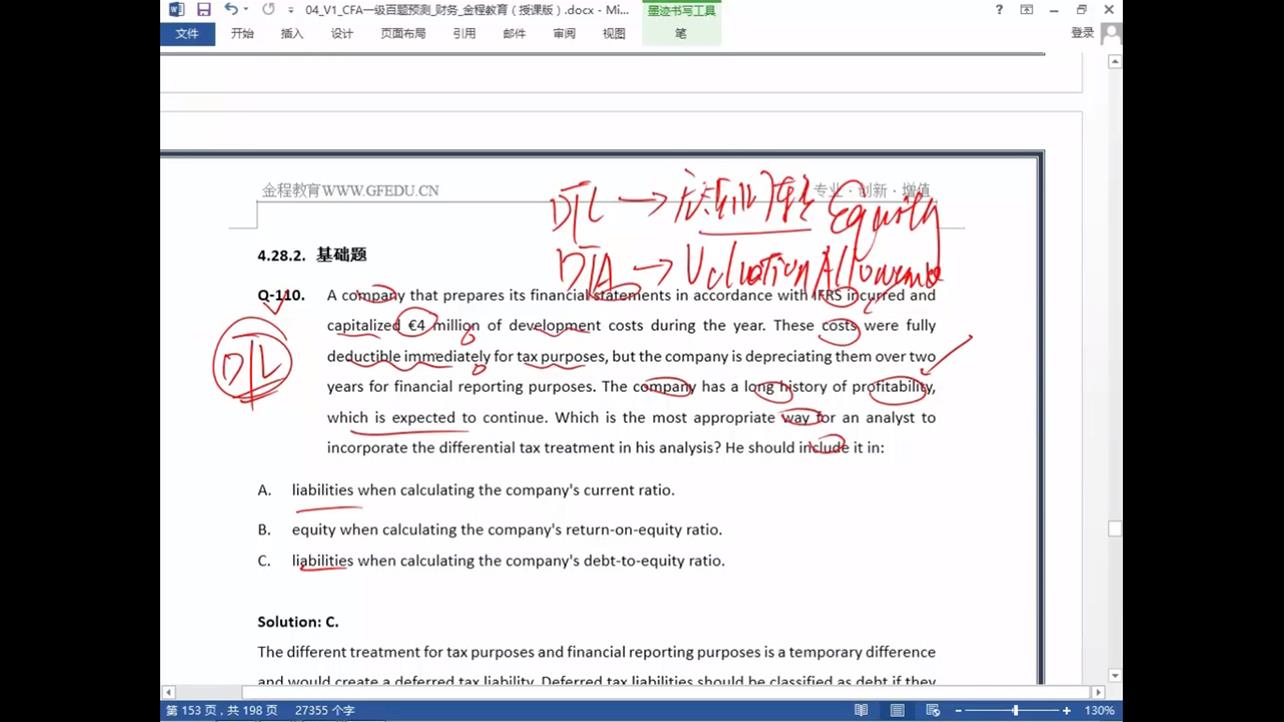Screen dimensions: 1284x722
Task: Select the 笔 (Pen) ink tools tab
Action: tap(681, 33)
